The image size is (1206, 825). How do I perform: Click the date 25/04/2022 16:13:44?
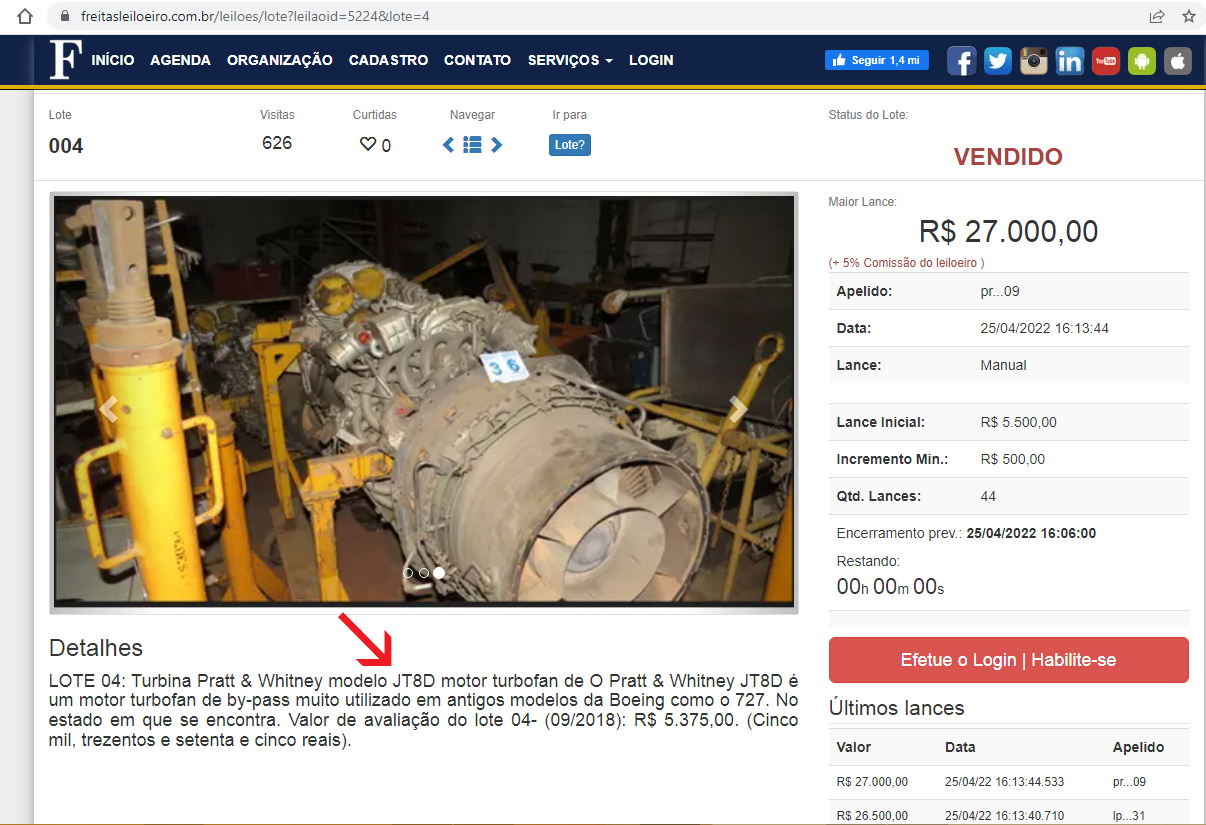click(1044, 328)
